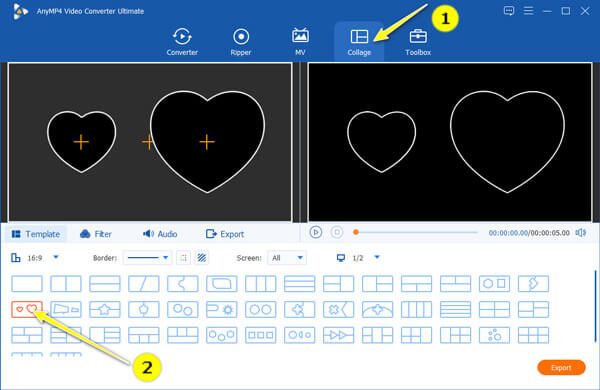Select the rounded inset shape template
Image resolution: width=600 pixels, height=390 pixels.
(x=222, y=284)
